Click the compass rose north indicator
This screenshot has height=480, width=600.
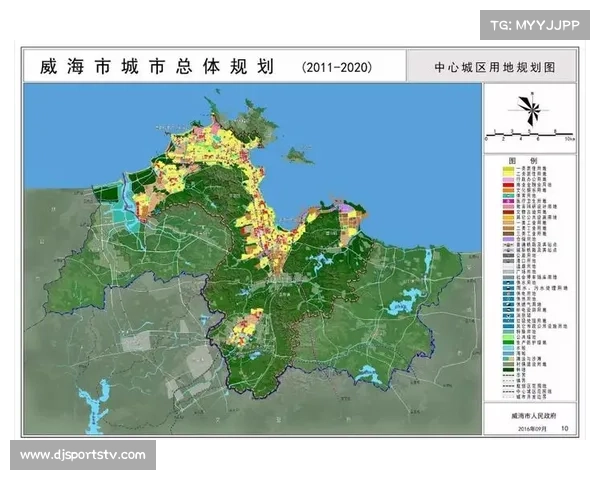(530, 106)
